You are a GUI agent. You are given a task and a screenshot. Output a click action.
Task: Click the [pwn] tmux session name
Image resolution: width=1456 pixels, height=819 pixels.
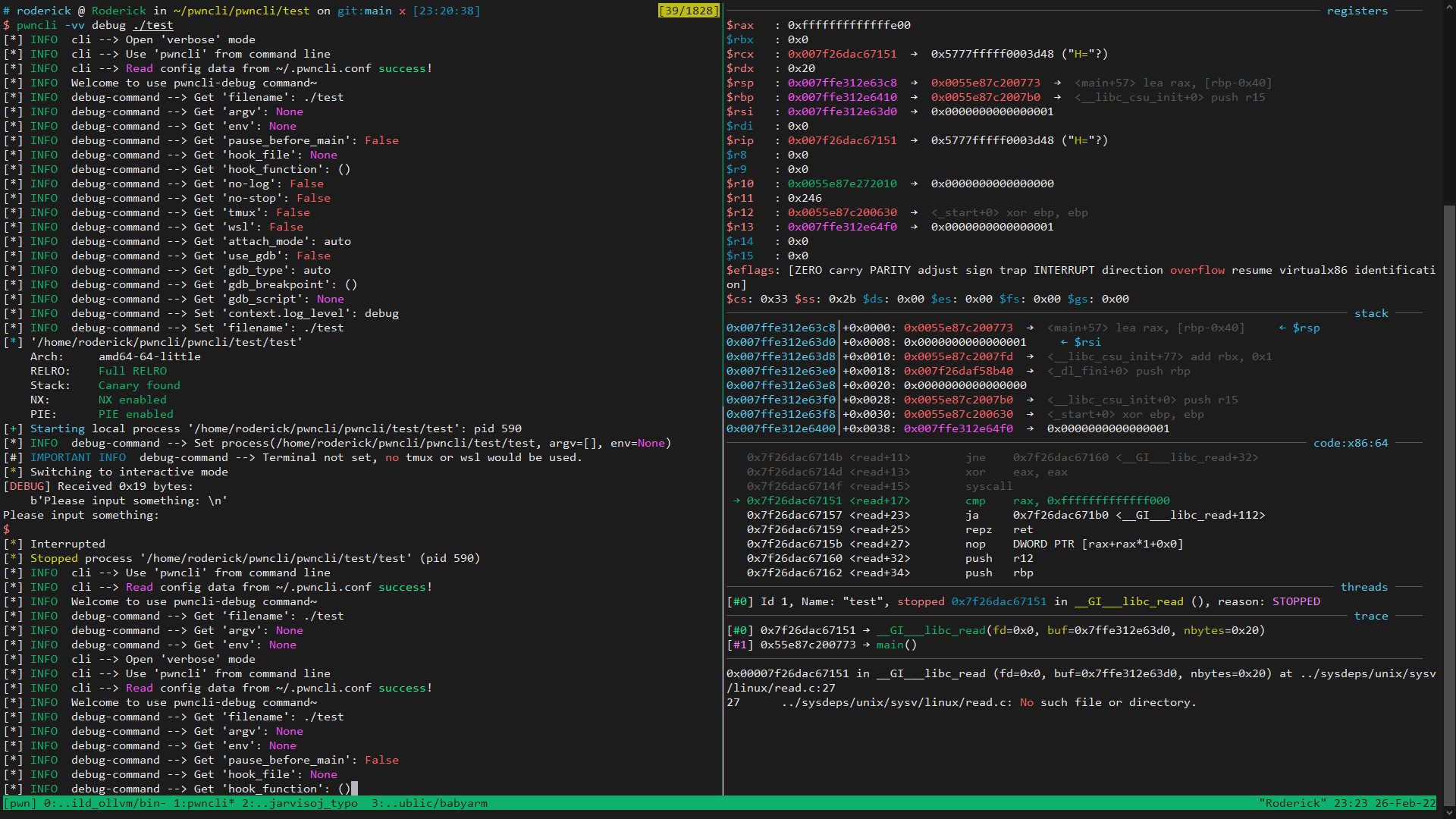pyautogui.click(x=20, y=803)
